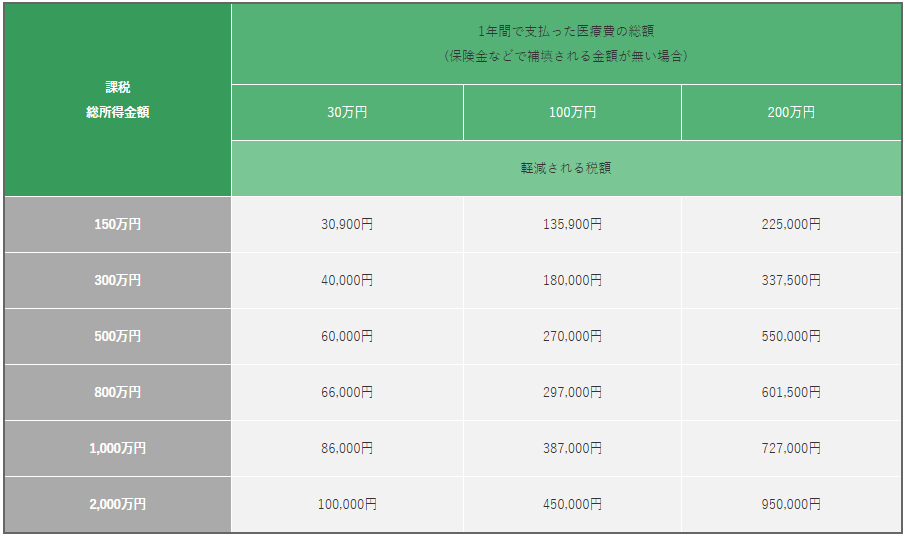The height and width of the screenshot is (536, 905).
Task: Select the 2,000万円 income row label
Action: coord(118,504)
